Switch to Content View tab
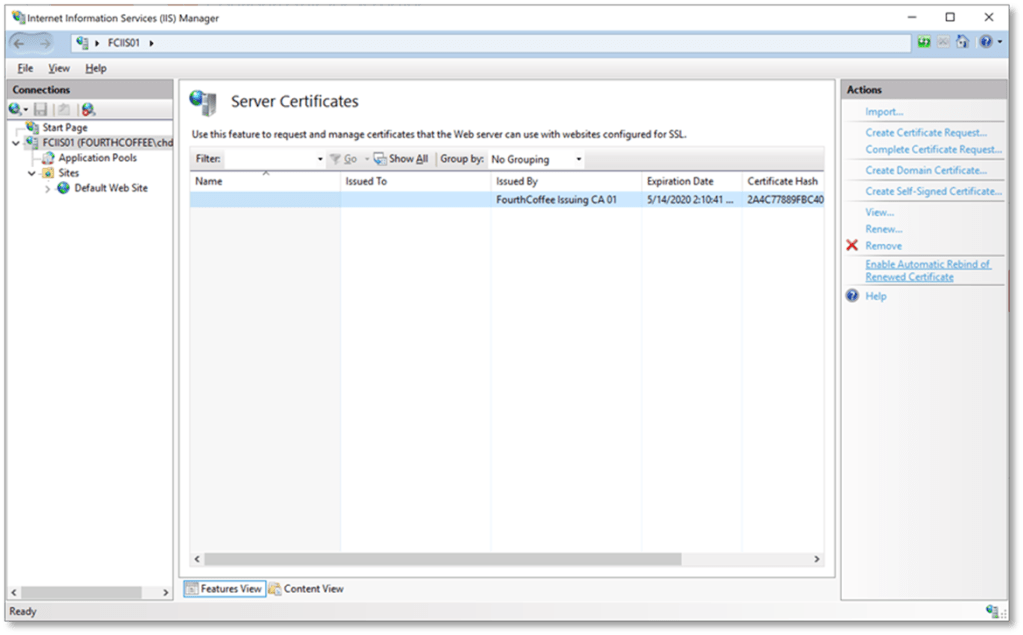 [305, 589]
